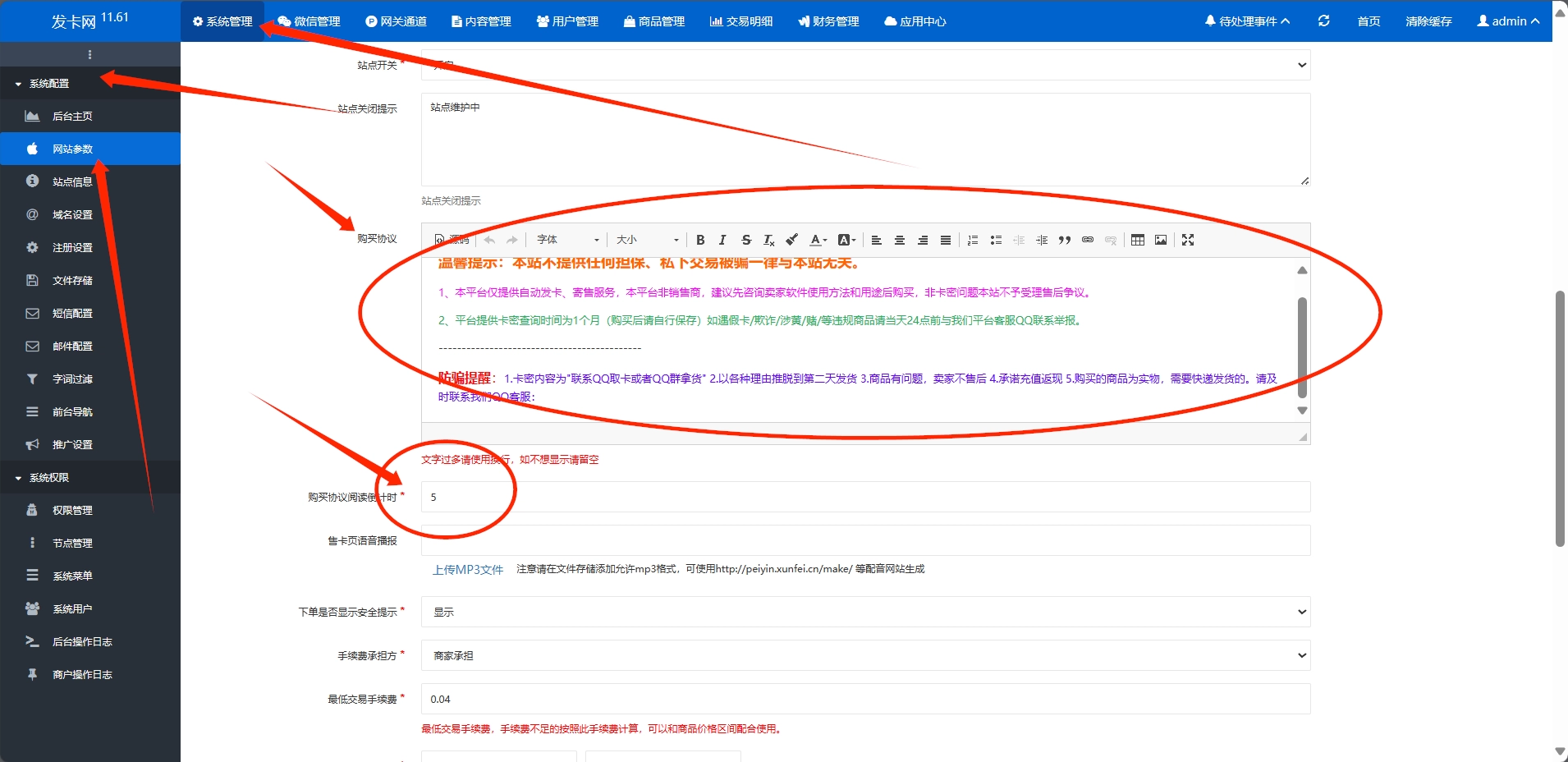Click the 站点关闭提示 textarea
The image size is (1568, 762).
(865, 140)
